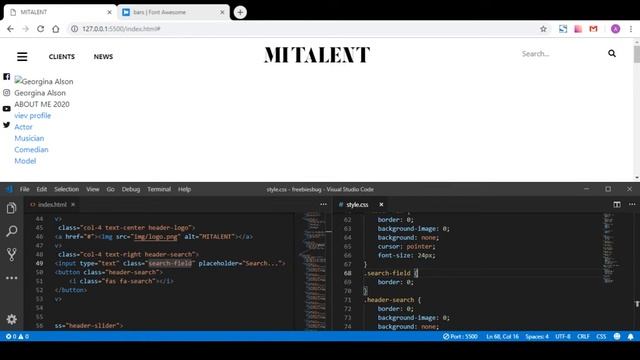Click the NEWS nav link
The height and width of the screenshot is (360, 640).
103,57
